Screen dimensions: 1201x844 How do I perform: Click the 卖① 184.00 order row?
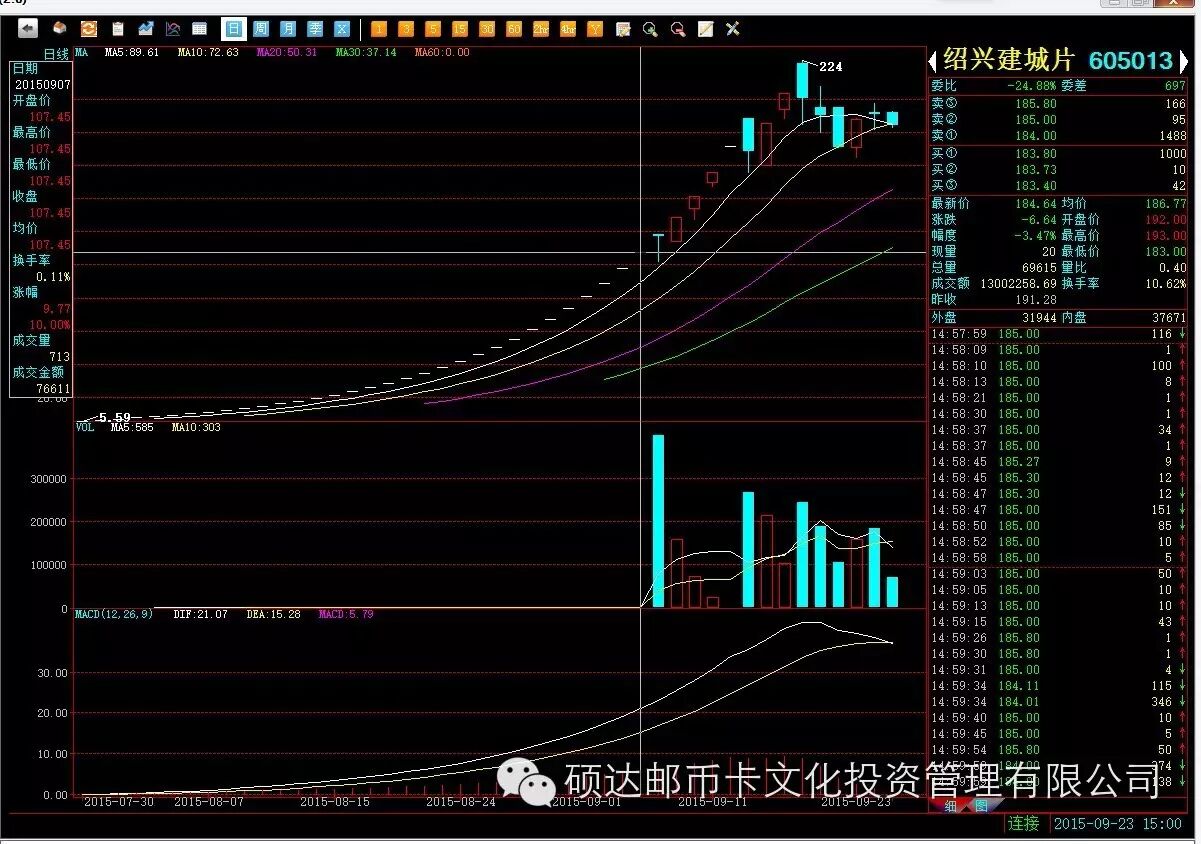[1058, 135]
